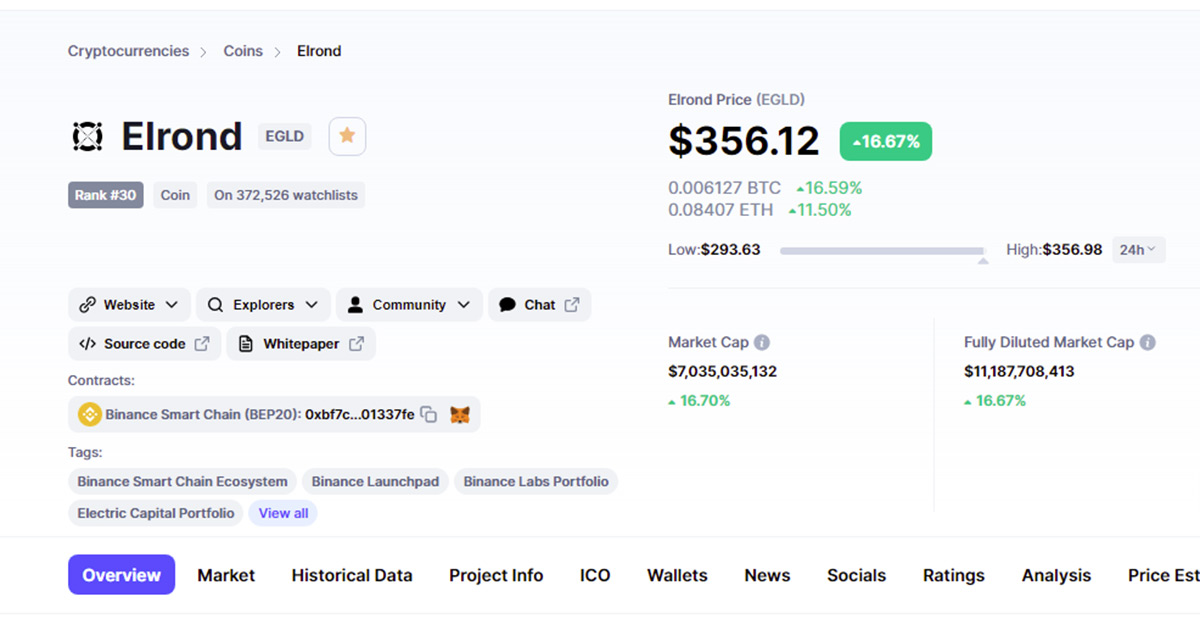
Task: Click the Market Cap value $7,035,035,132
Action: coord(722,371)
